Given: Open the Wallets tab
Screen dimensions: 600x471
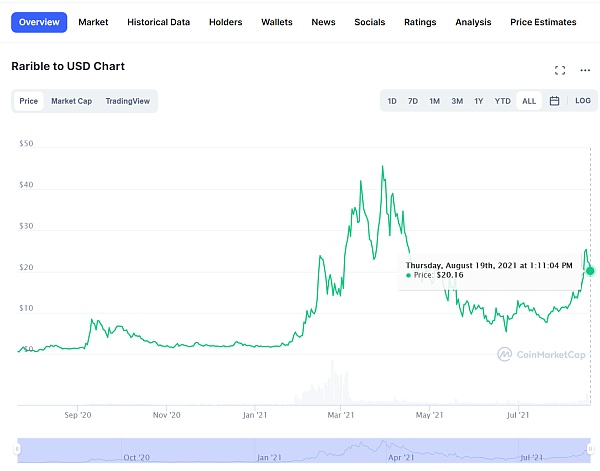Looking at the screenshot, I should (277, 22).
